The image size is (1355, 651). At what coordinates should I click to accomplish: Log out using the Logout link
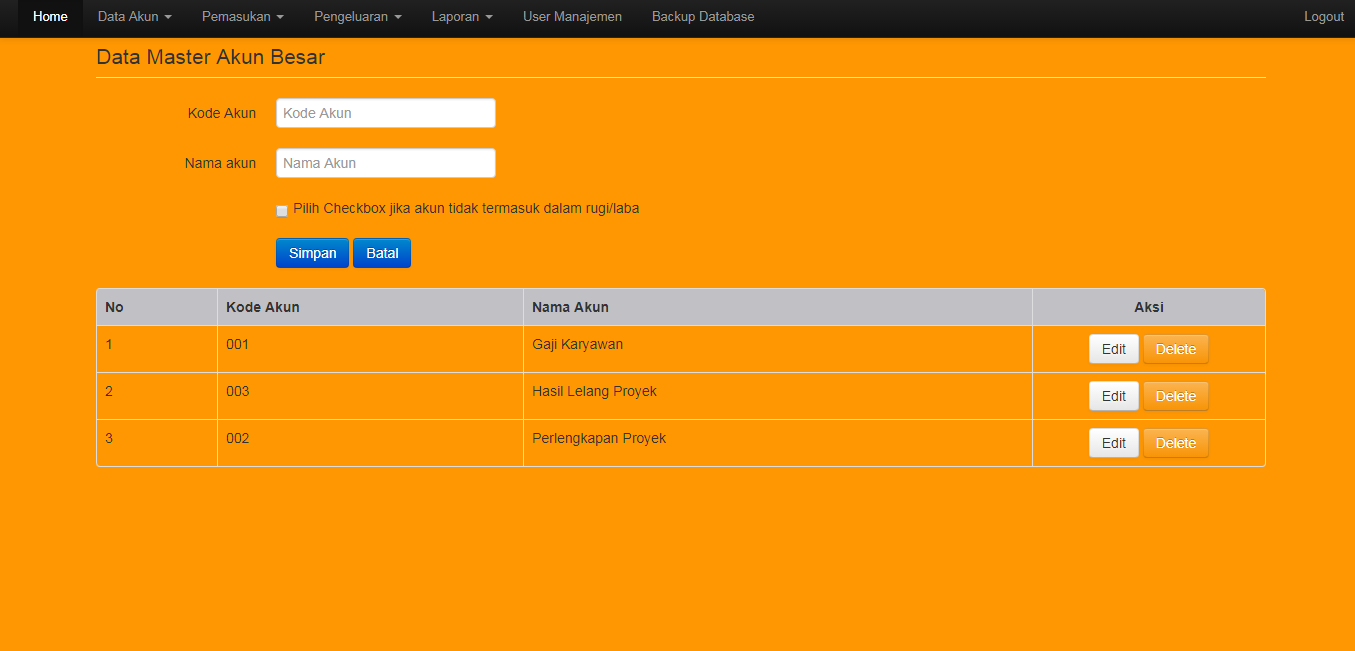(x=1323, y=16)
